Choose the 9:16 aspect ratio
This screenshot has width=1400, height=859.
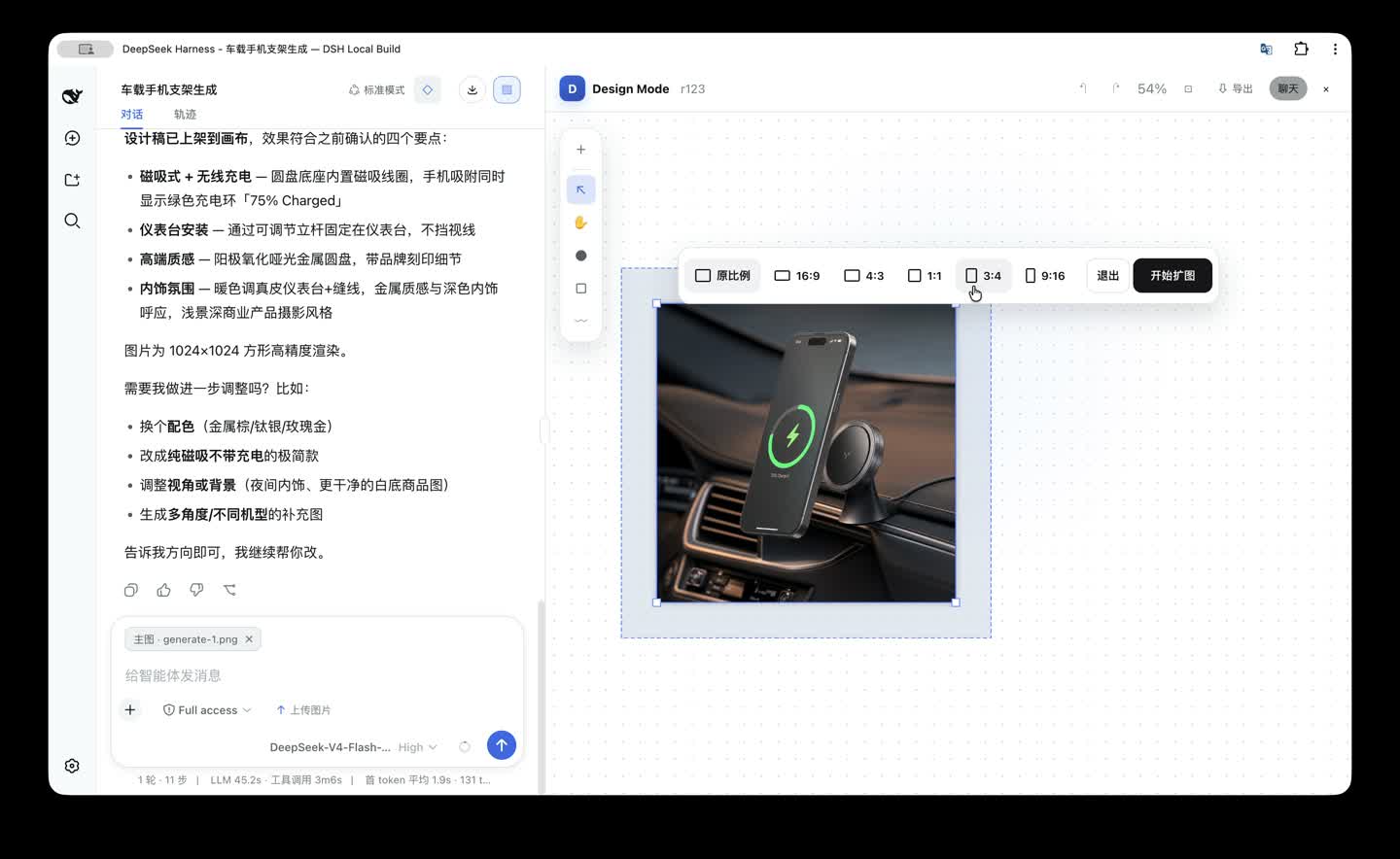pyautogui.click(x=1045, y=276)
